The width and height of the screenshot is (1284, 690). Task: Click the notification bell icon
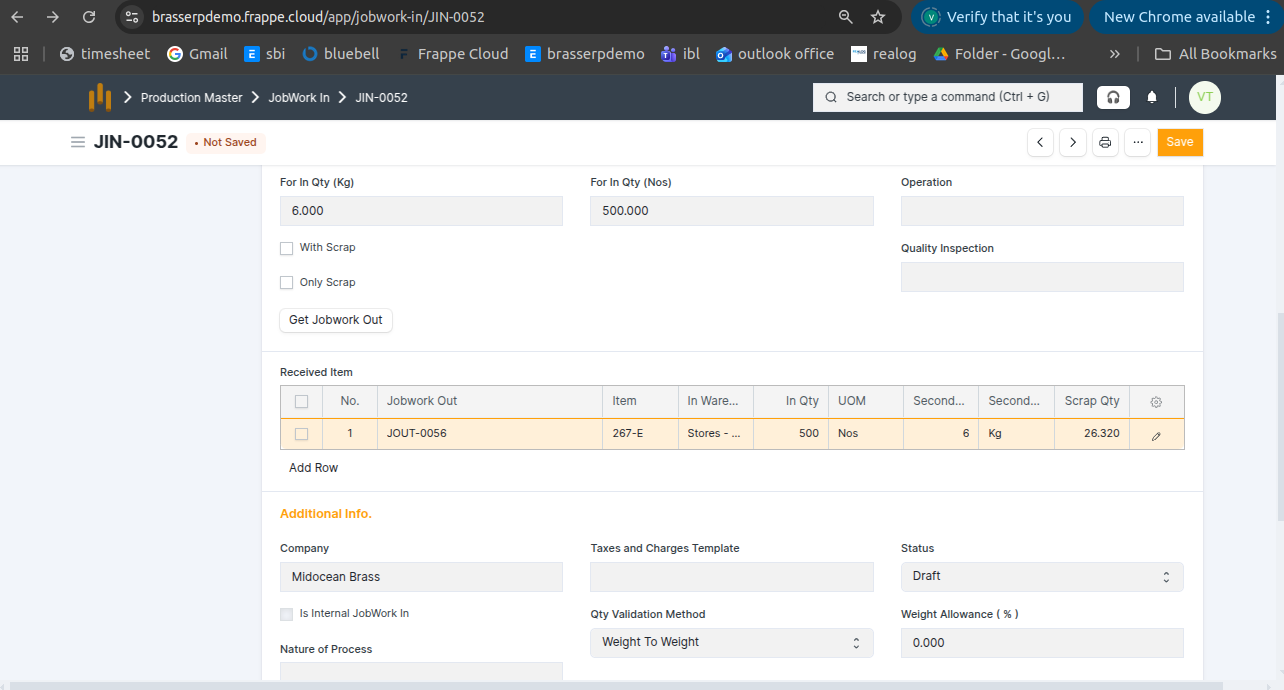tap(1152, 97)
